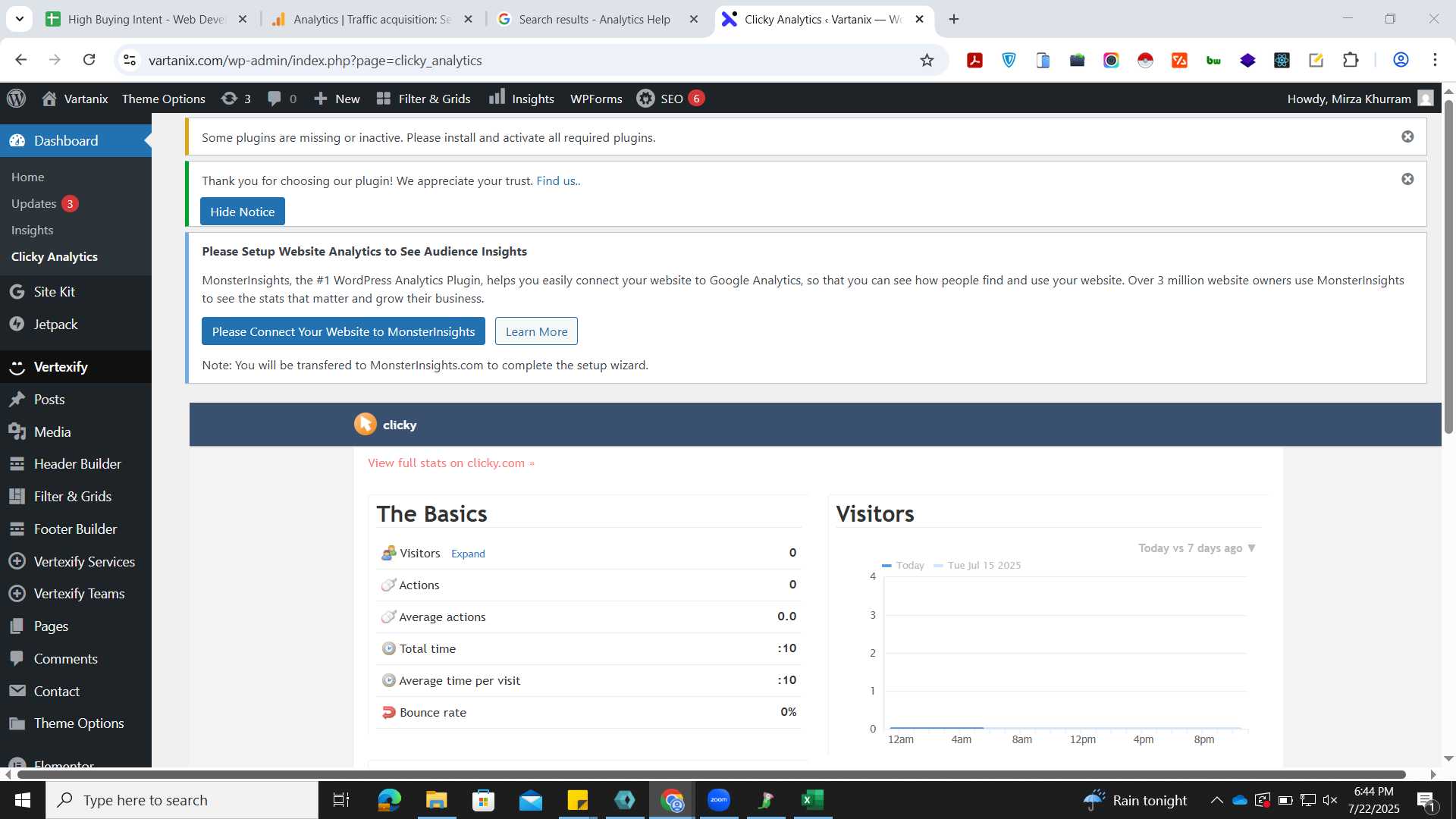Go to Home in Dashboard submenu
Image resolution: width=1456 pixels, height=819 pixels.
click(28, 177)
